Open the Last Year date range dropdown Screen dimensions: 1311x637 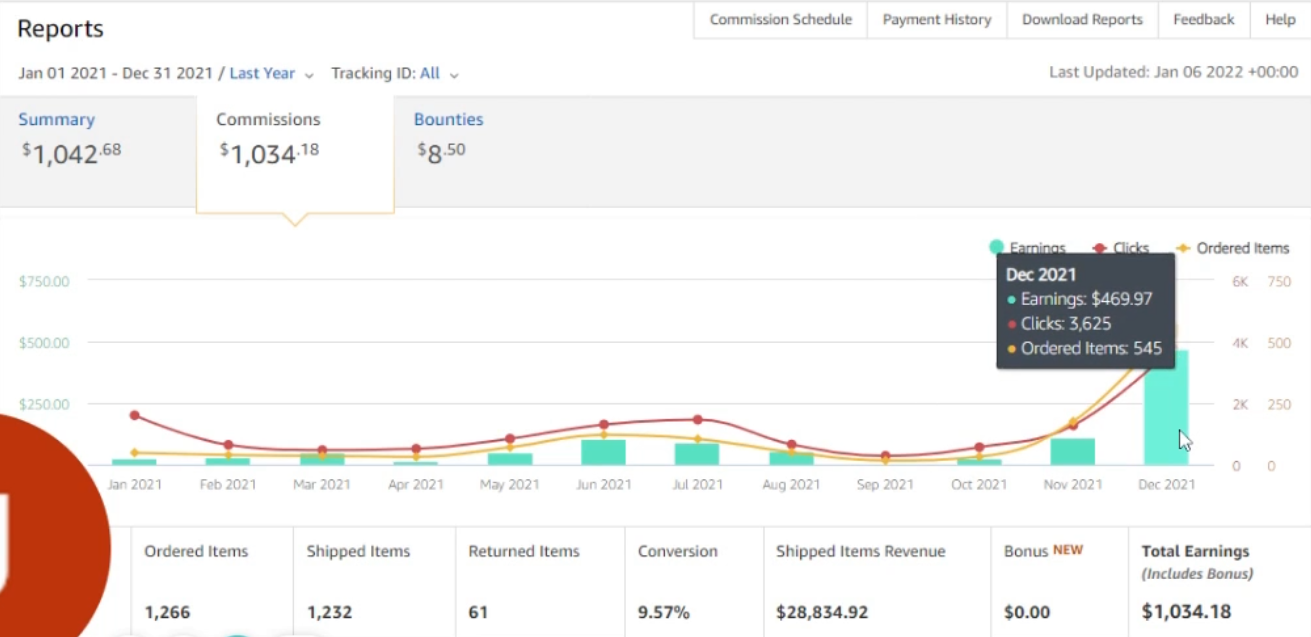point(272,73)
